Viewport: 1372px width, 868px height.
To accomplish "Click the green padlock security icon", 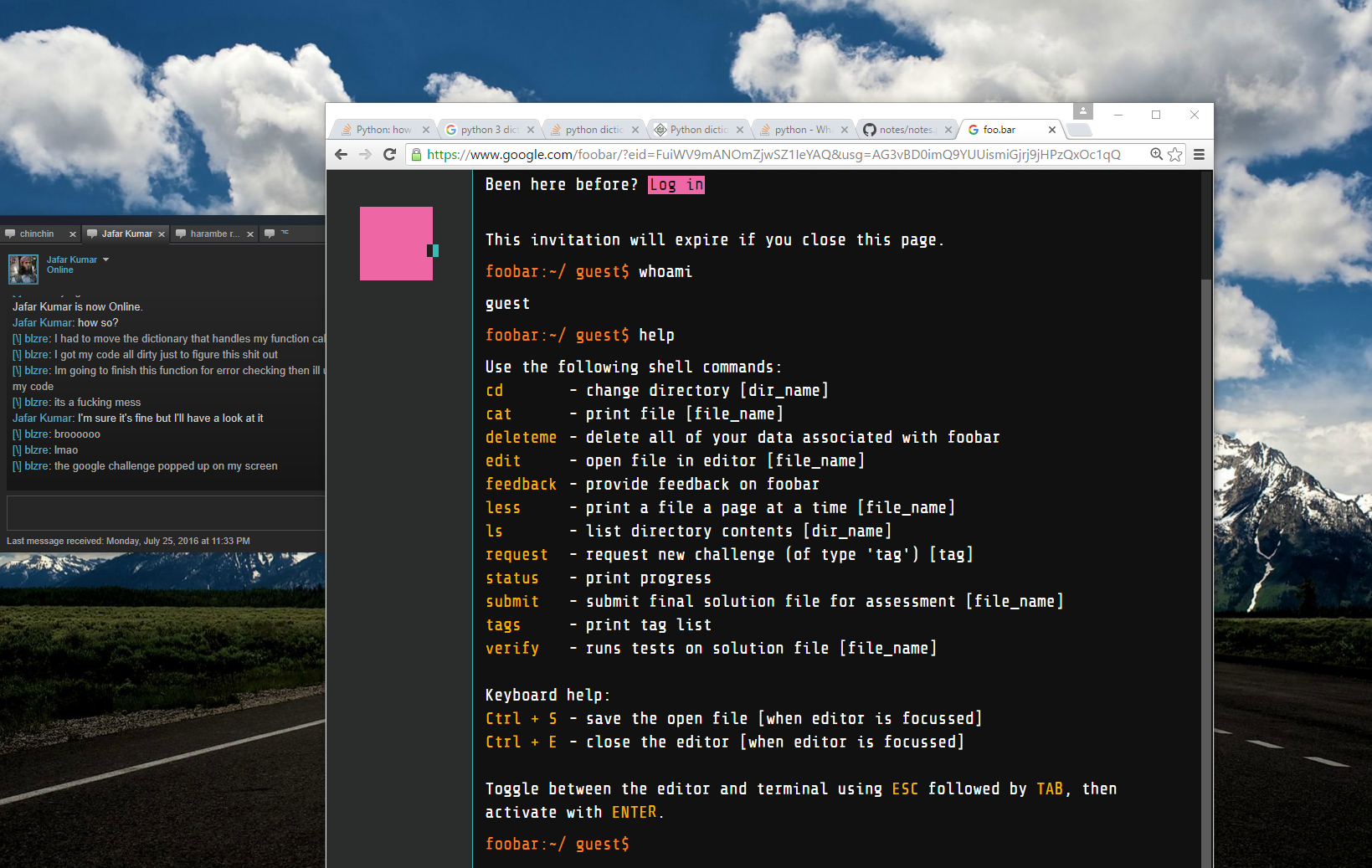I will pos(416,154).
